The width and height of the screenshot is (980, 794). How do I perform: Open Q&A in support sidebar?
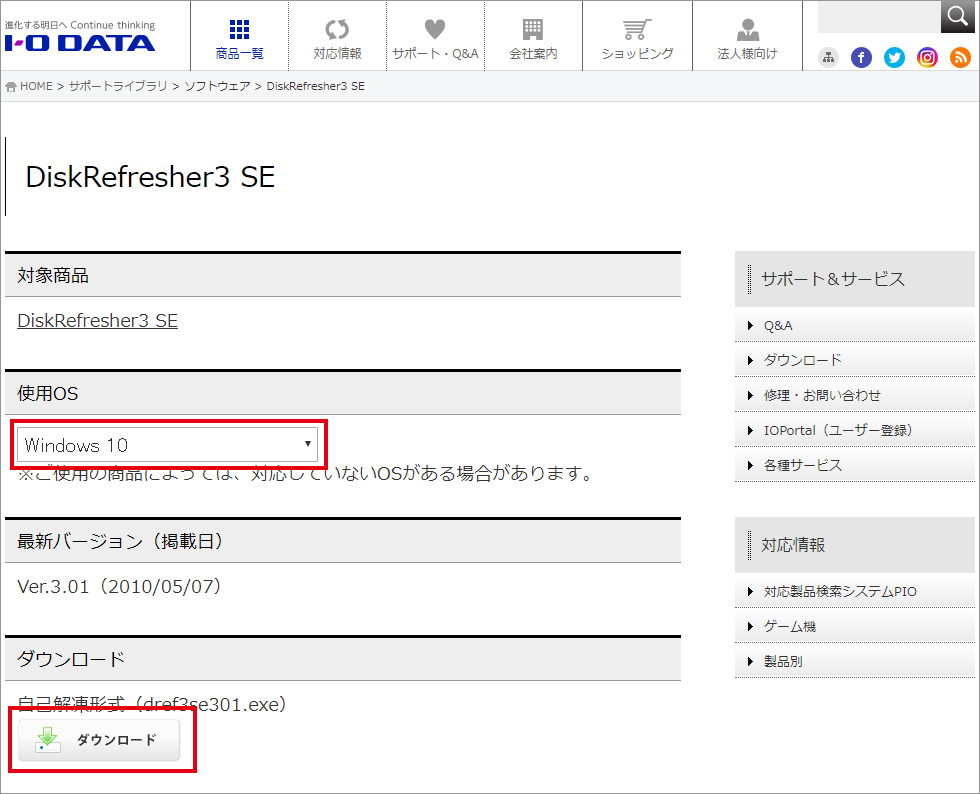click(855, 326)
